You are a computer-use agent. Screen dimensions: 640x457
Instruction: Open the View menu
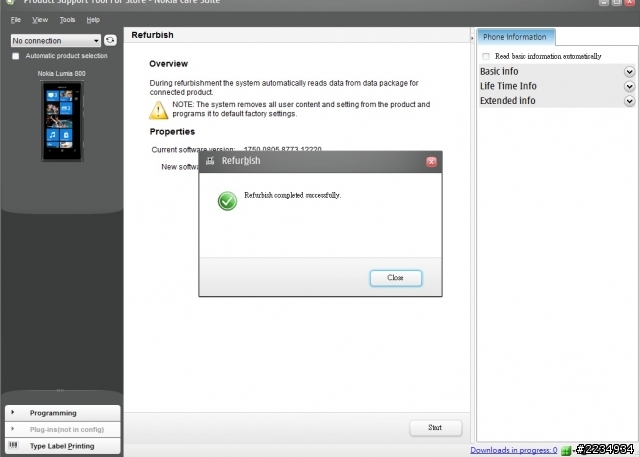click(x=40, y=20)
